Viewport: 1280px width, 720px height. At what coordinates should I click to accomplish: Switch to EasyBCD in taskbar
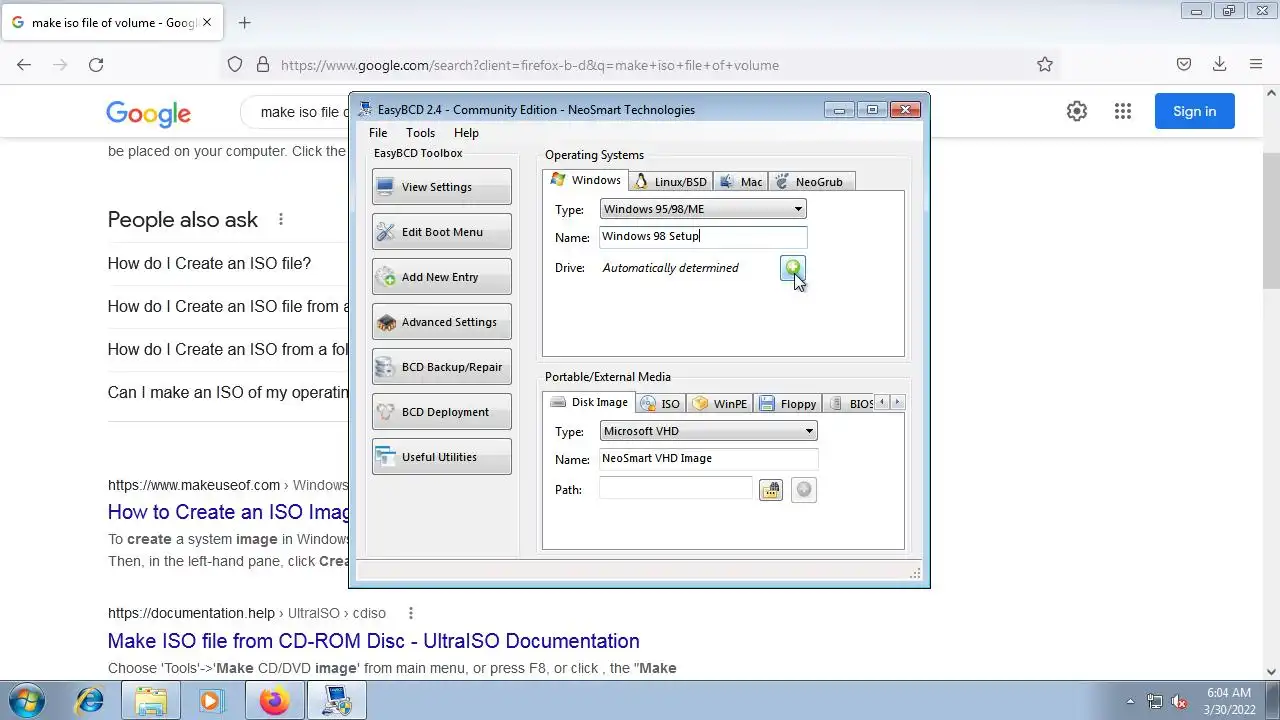click(337, 701)
